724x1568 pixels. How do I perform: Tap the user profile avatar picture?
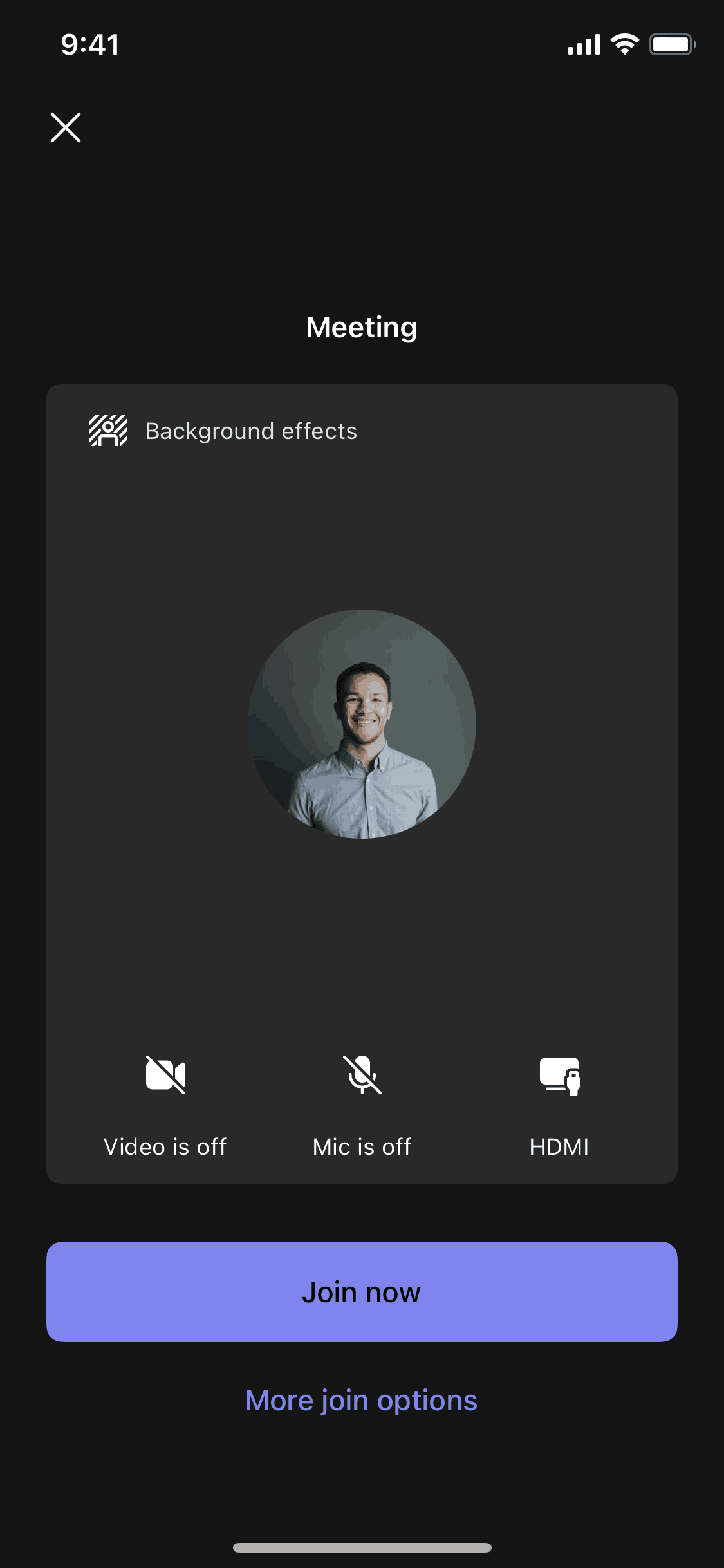(x=362, y=724)
